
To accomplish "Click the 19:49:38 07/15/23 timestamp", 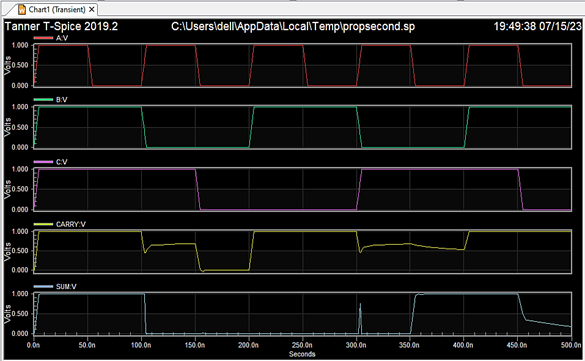I will click(x=538, y=26).
